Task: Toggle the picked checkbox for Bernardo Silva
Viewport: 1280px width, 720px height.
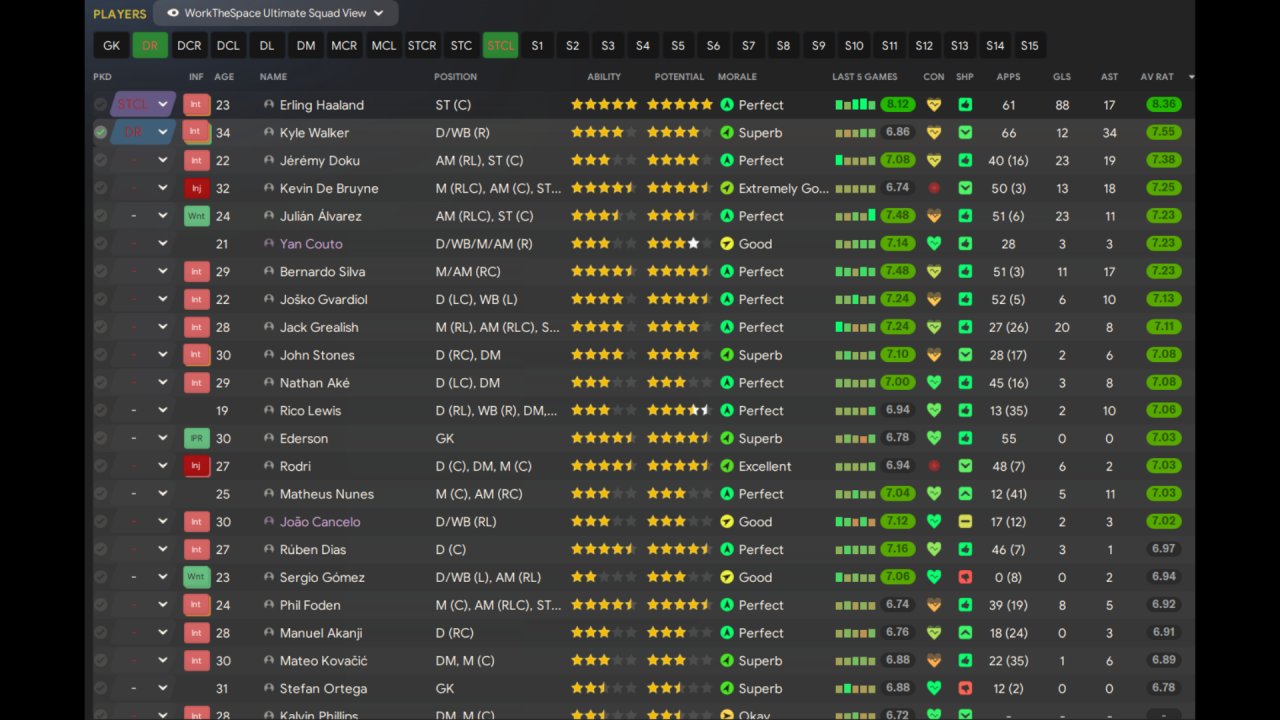Action: point(100,271)
